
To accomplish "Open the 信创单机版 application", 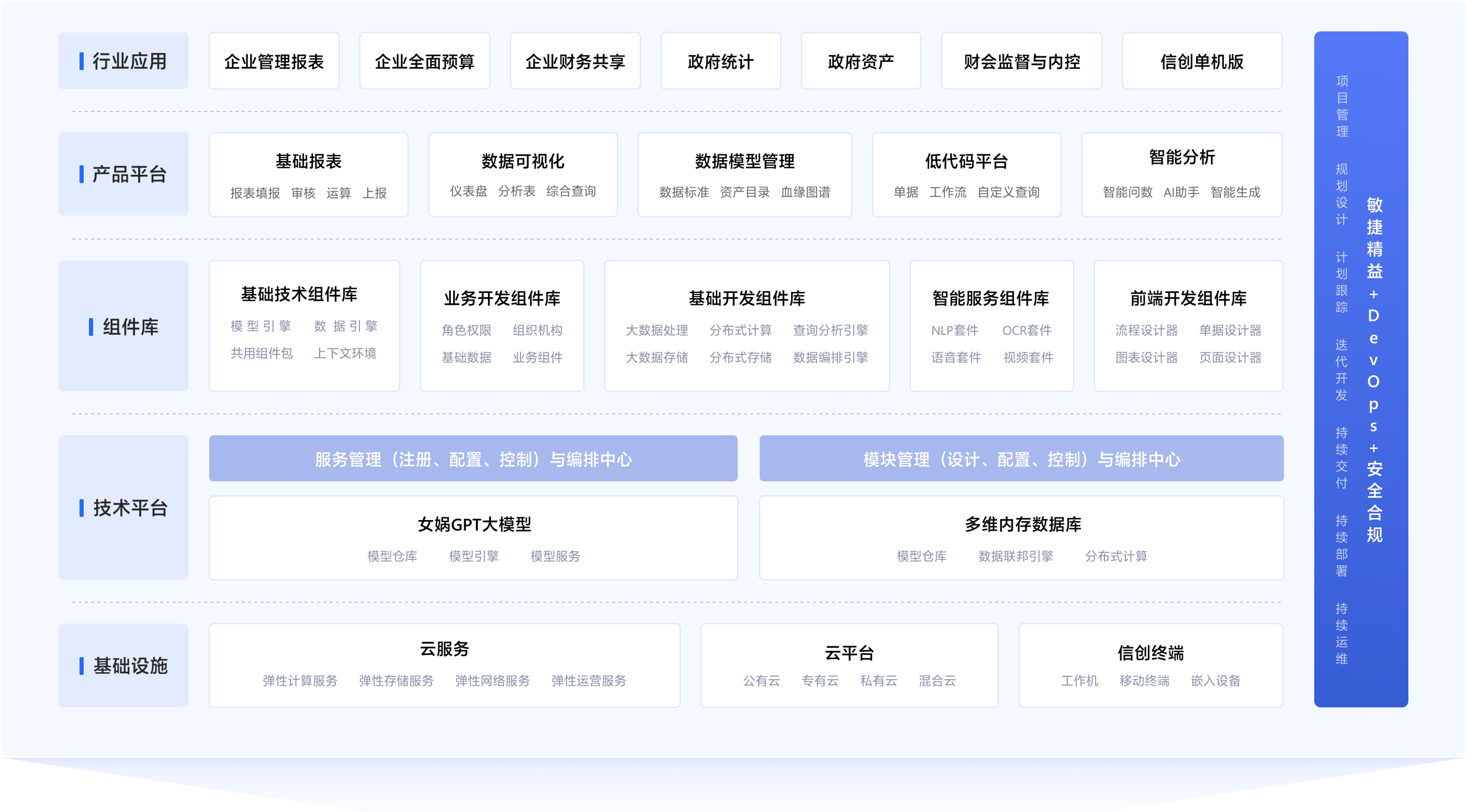I will pos(1202,60).
